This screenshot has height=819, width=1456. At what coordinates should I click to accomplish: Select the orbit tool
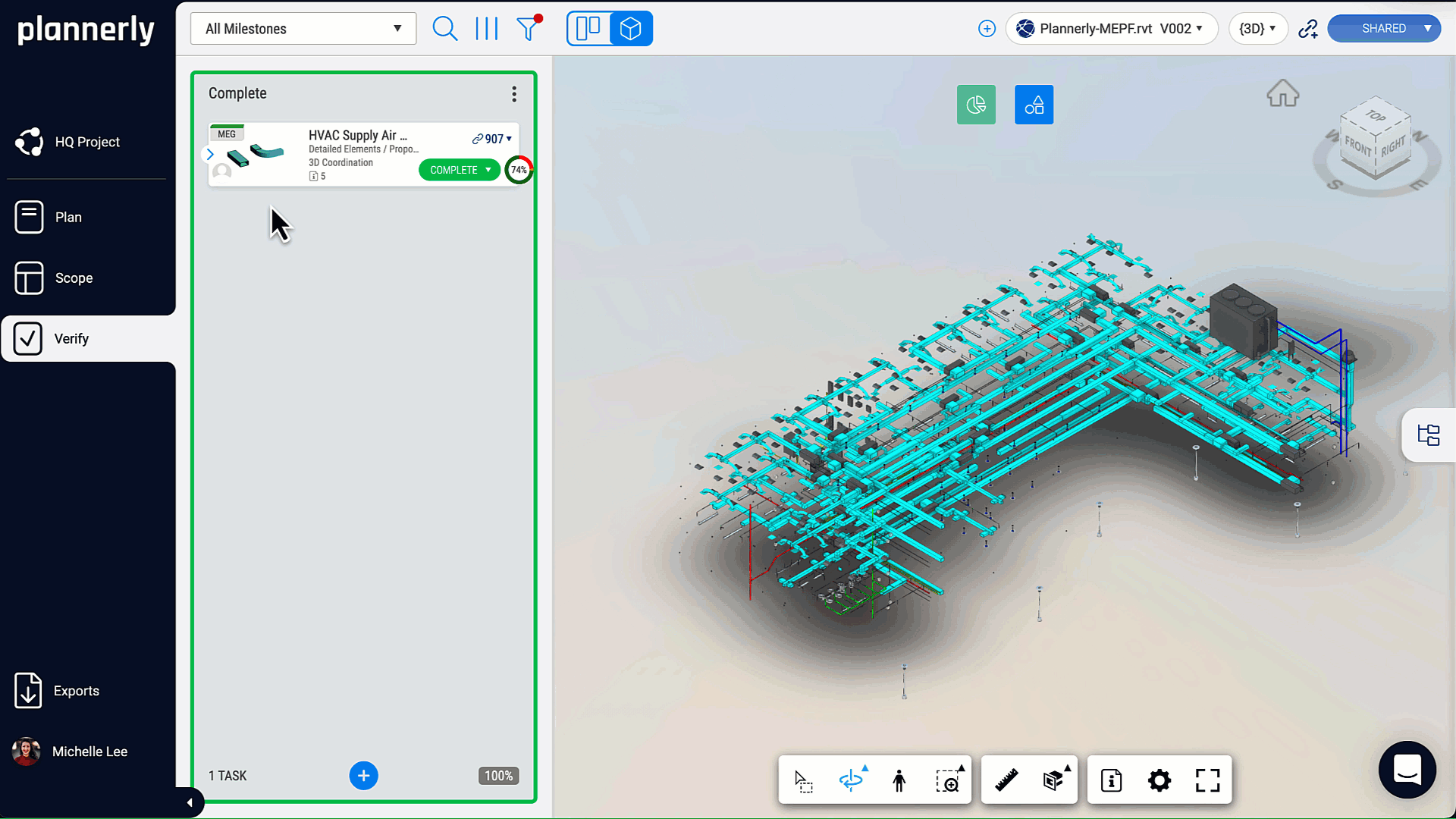pyautogui.click(x=851, y=780)
